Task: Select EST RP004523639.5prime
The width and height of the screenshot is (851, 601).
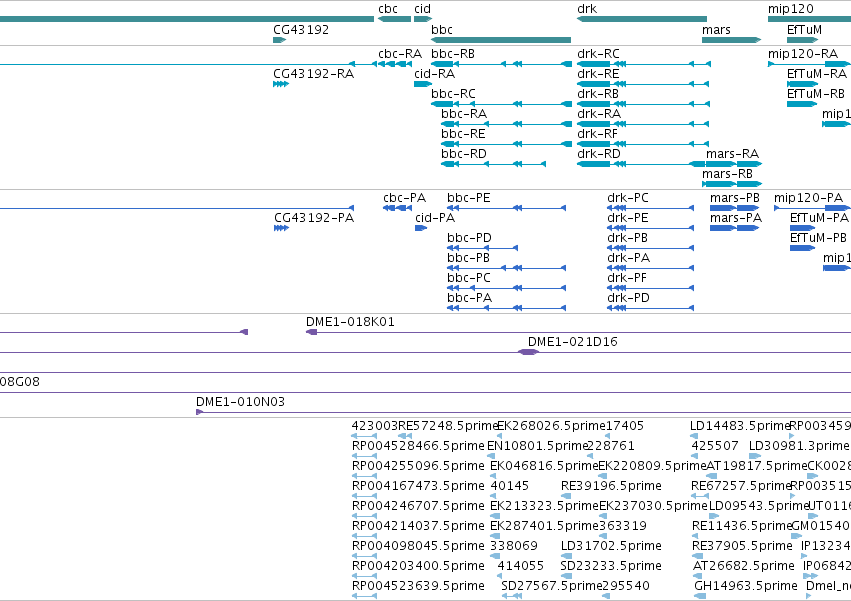Action: pos(364,596)
